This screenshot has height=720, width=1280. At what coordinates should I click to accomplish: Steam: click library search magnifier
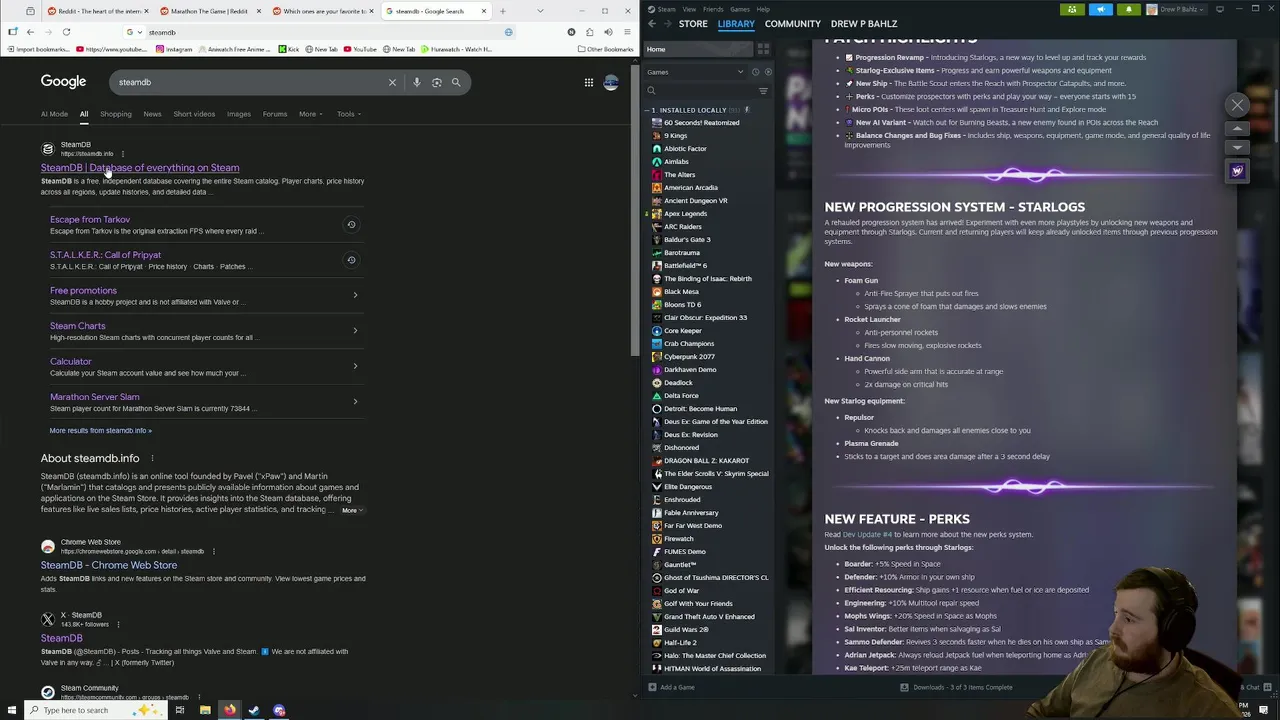click(651, 91)
